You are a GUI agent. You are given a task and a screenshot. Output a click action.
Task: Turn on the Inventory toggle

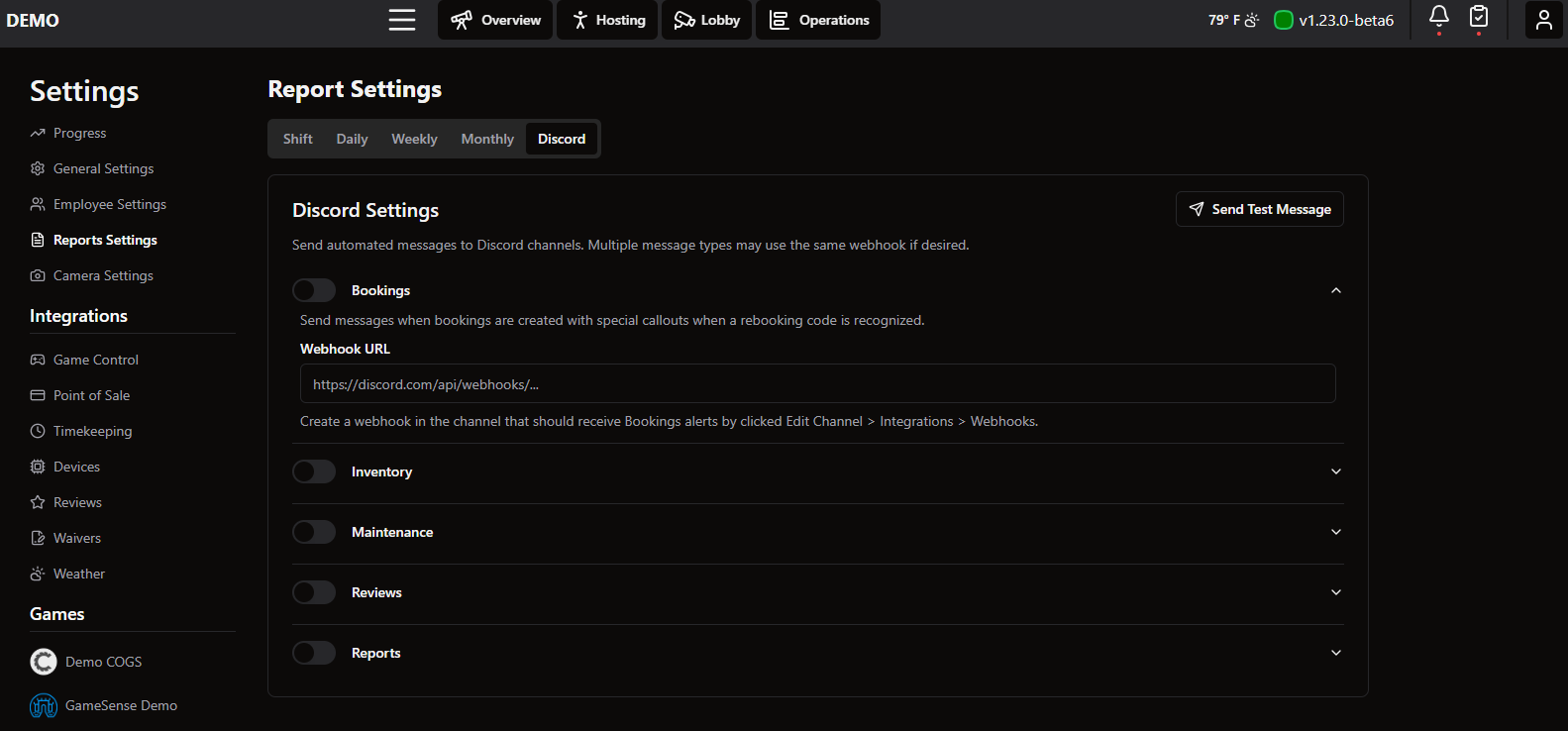tap(314, 471)
